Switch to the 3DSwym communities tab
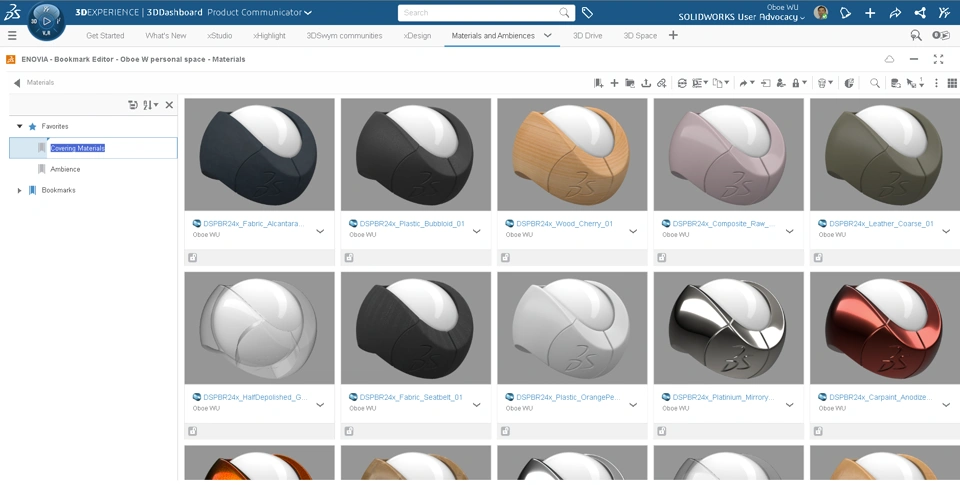Image resolution: width=960 pixels, height=485 pixels. 344,36
